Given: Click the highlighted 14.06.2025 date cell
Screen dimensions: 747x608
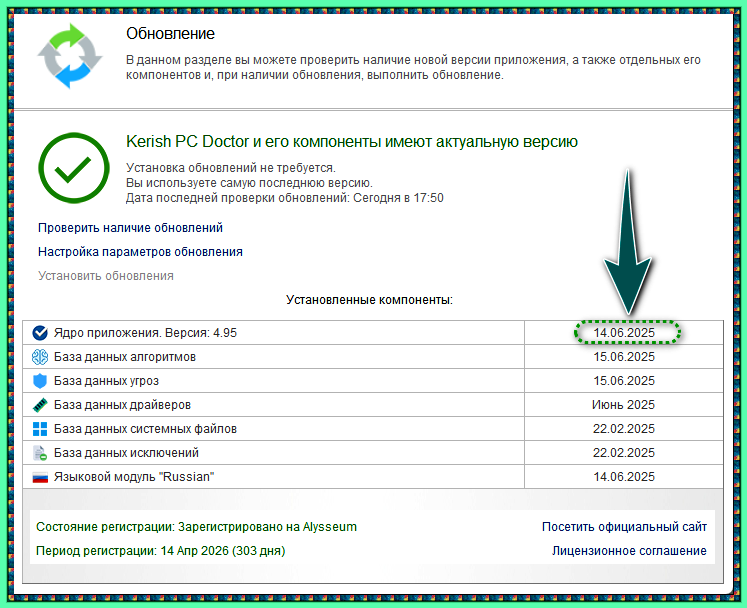Looking at the screenshot, I should pos(624,333).
